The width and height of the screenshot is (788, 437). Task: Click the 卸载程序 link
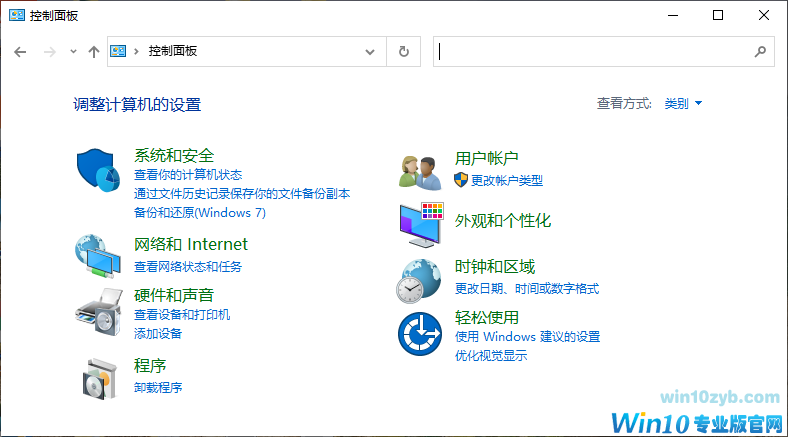(158, 388)
